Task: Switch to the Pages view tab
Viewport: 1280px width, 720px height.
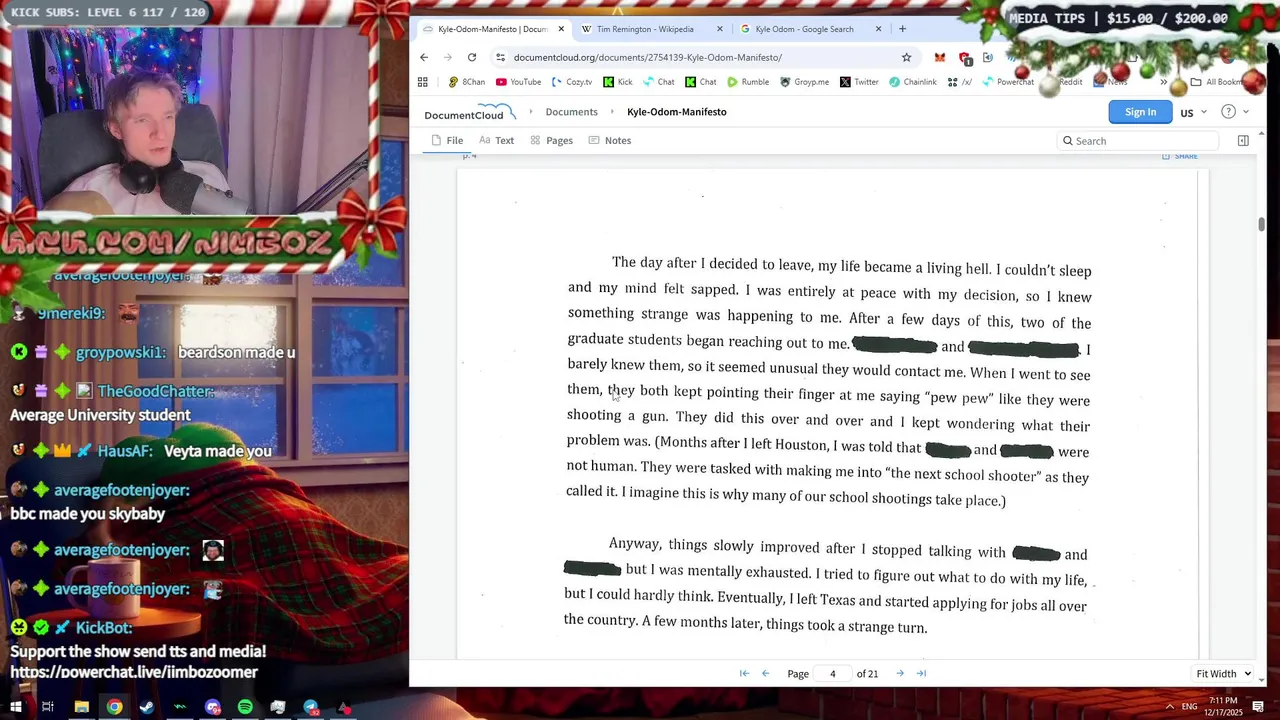Action: click(x=552, y=141)
